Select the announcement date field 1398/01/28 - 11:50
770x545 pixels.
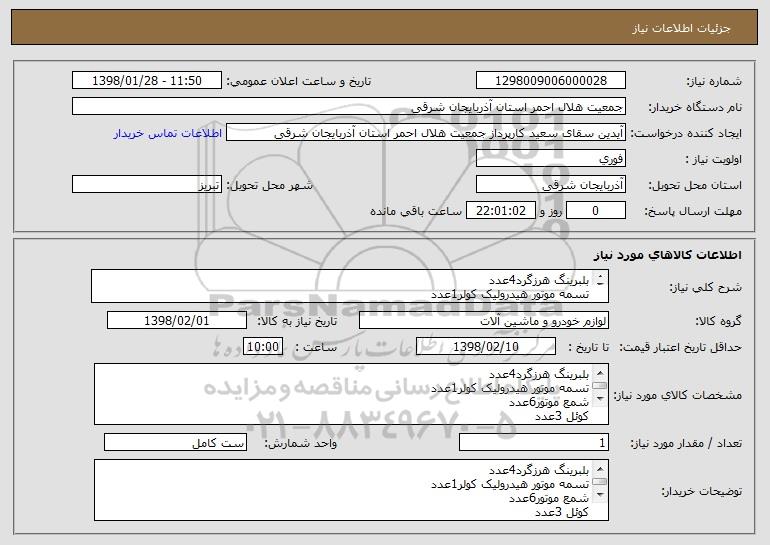pos(147,80)
